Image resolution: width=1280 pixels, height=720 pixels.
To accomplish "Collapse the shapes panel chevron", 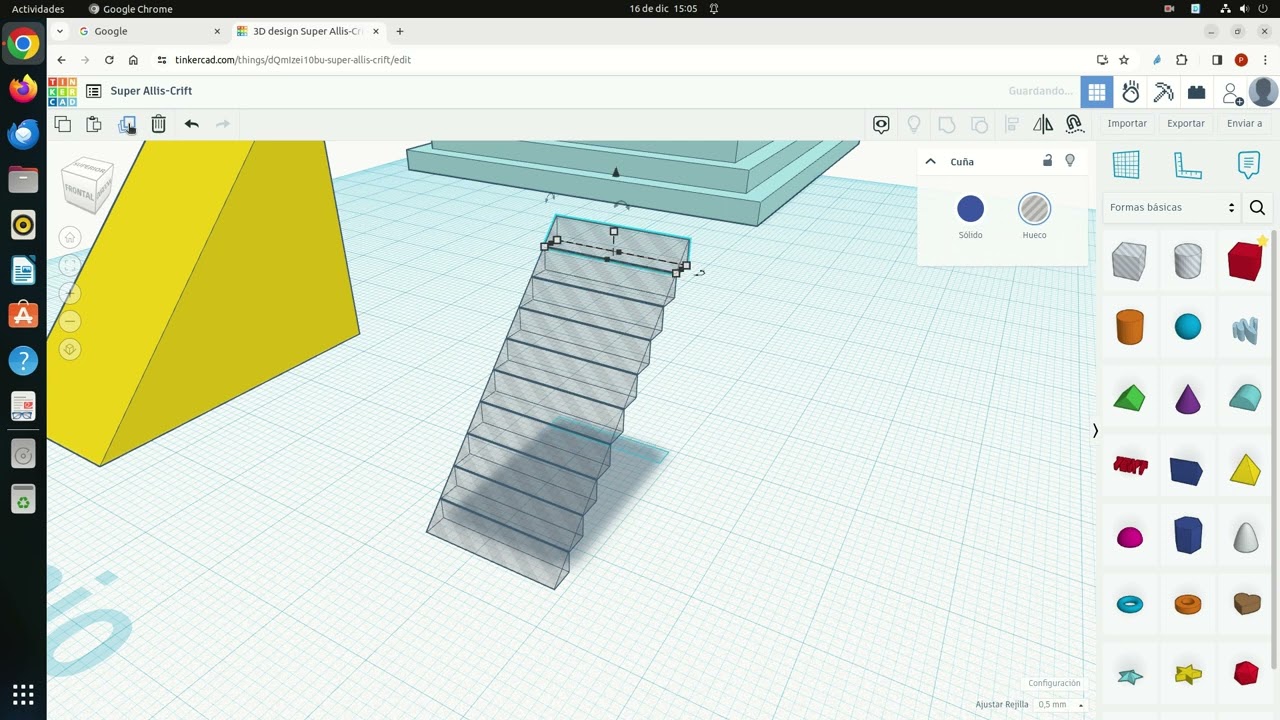I will [x=1095, y=431].
